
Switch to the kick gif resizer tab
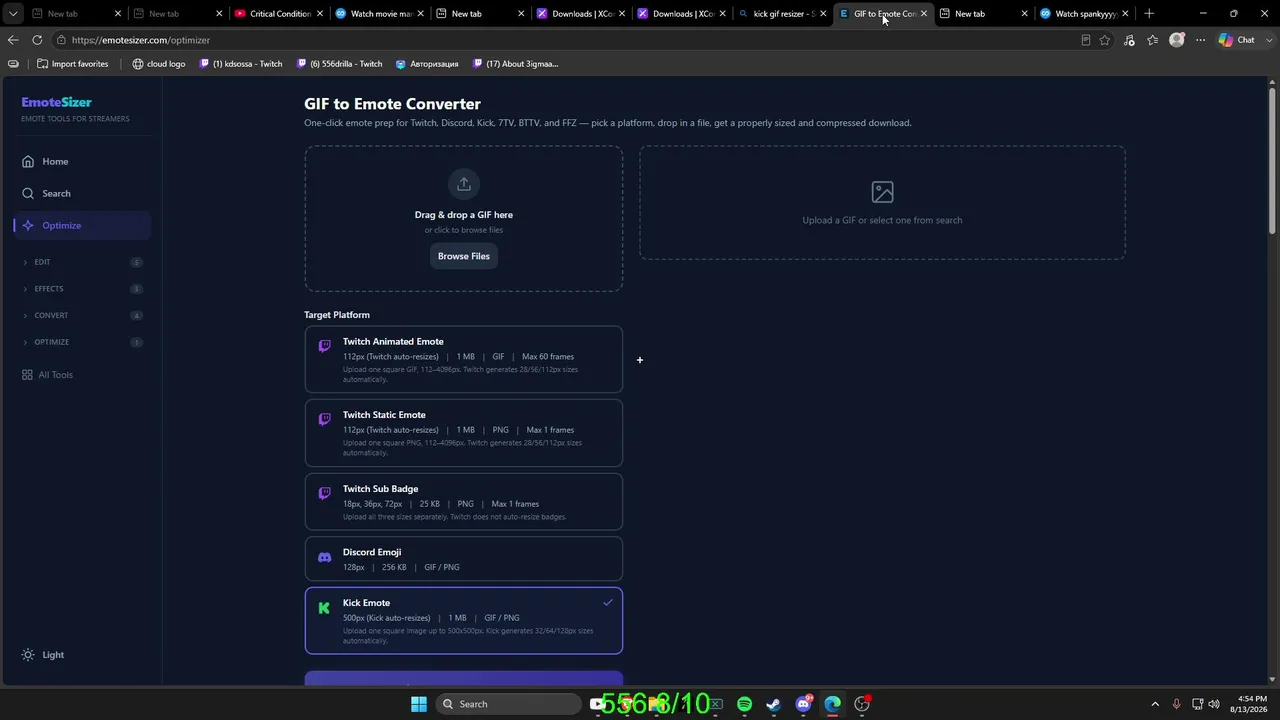pos(783,14)
